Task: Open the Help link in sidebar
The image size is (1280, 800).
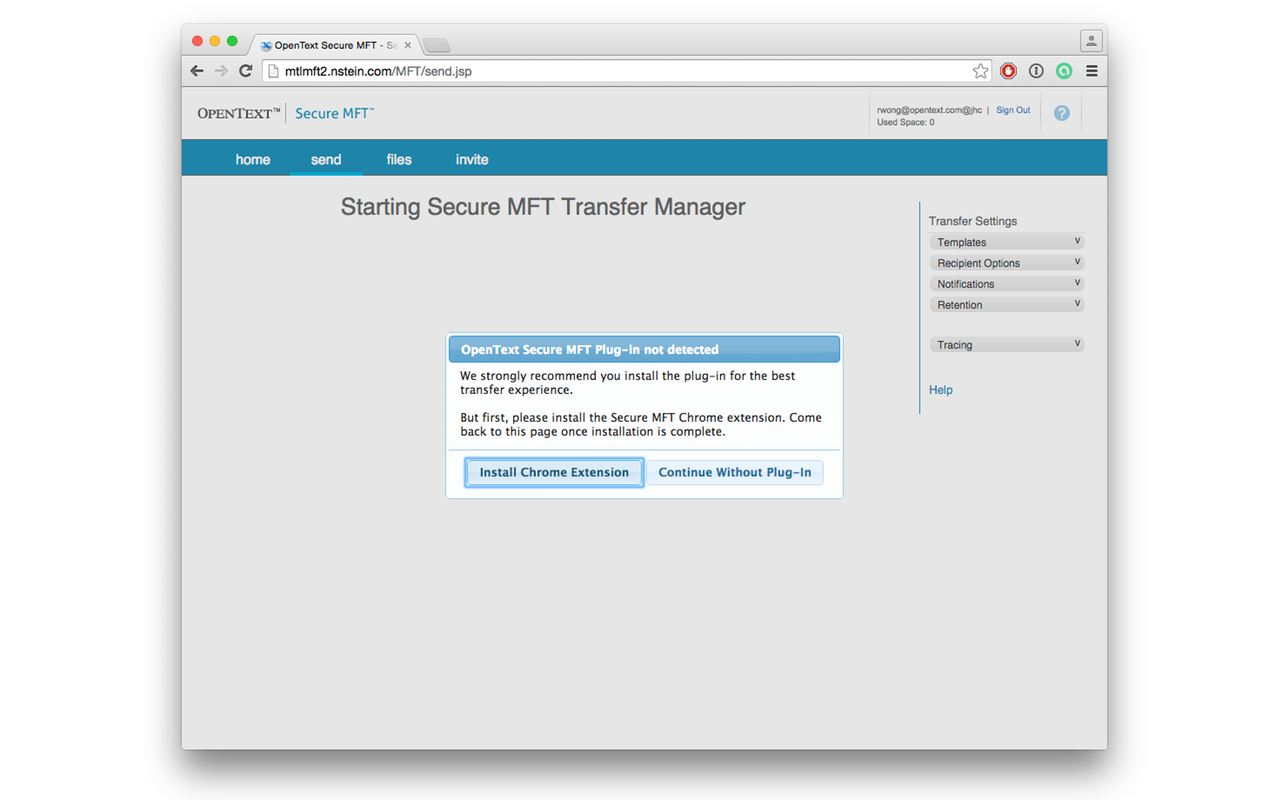Action: 941,390
